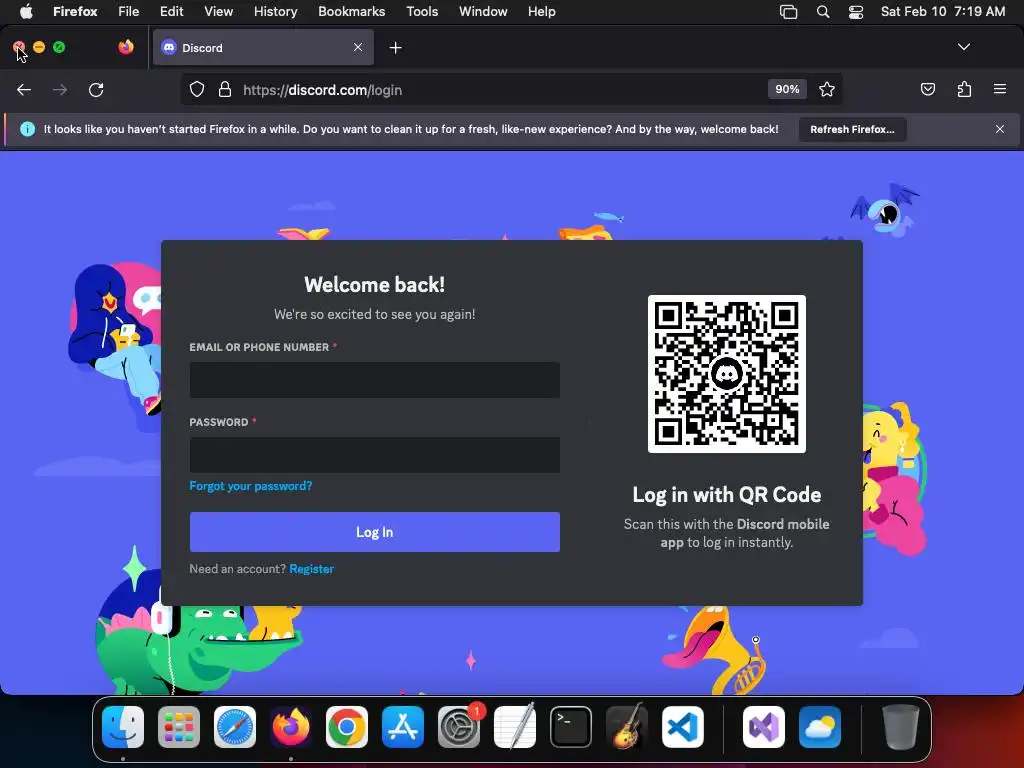Show site security padlock info
The height and width of the screenshot is (768, 1024).
(x=225, y=89)
